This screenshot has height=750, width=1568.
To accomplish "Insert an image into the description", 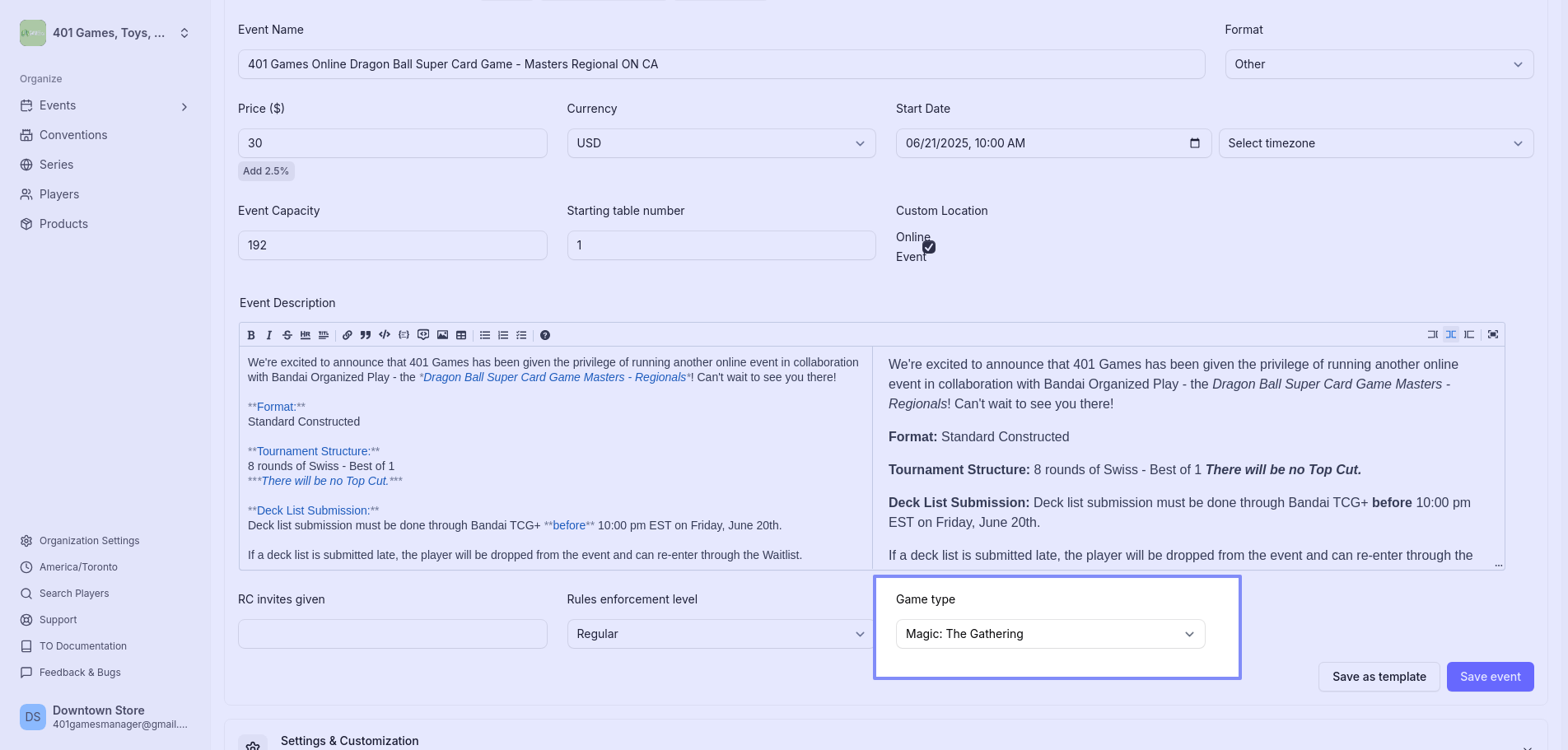I will click(442, 335).
